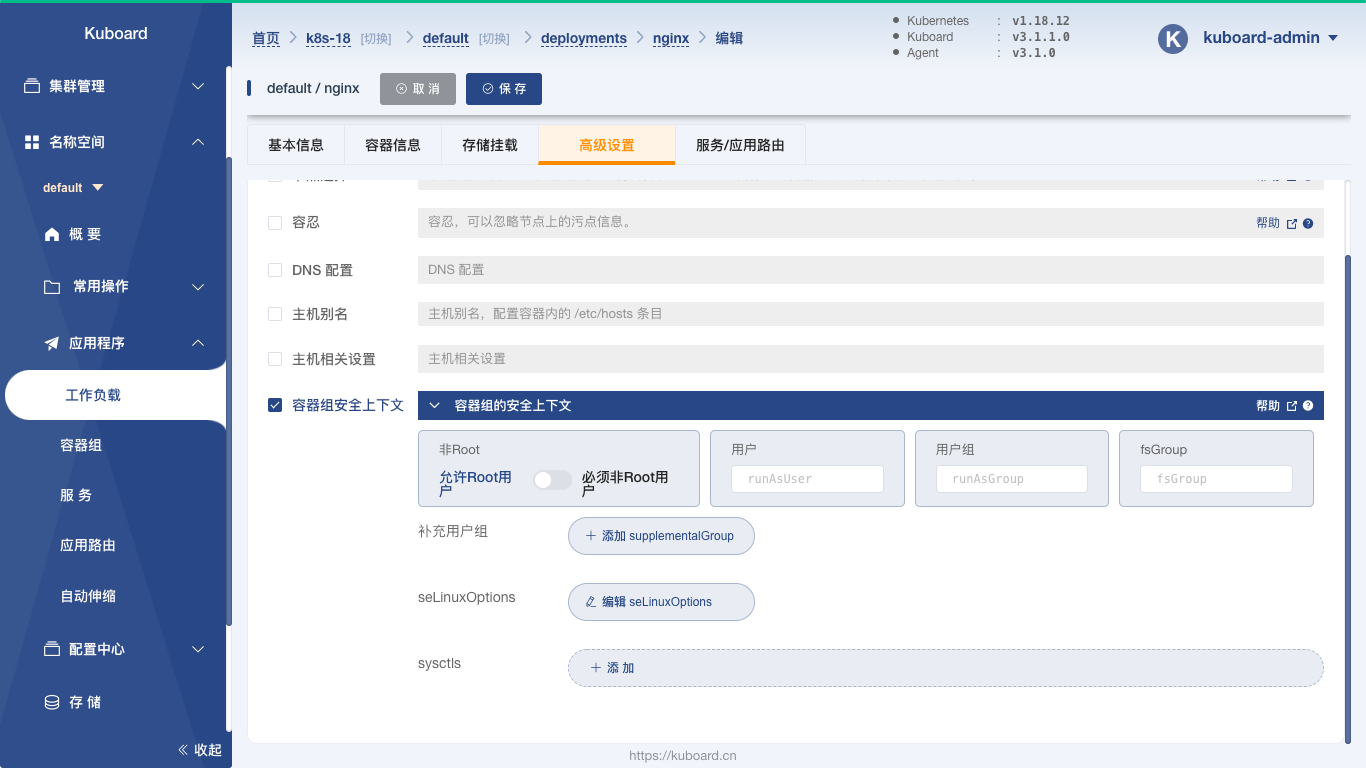Expand the 配置中心 menu chevron
The image size is (1366, 768).
click(198, 649)
